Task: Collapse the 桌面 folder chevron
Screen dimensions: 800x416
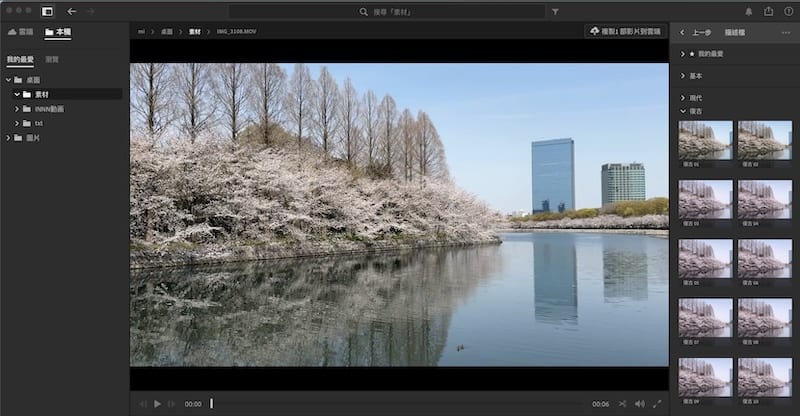Action: point(9,80)
